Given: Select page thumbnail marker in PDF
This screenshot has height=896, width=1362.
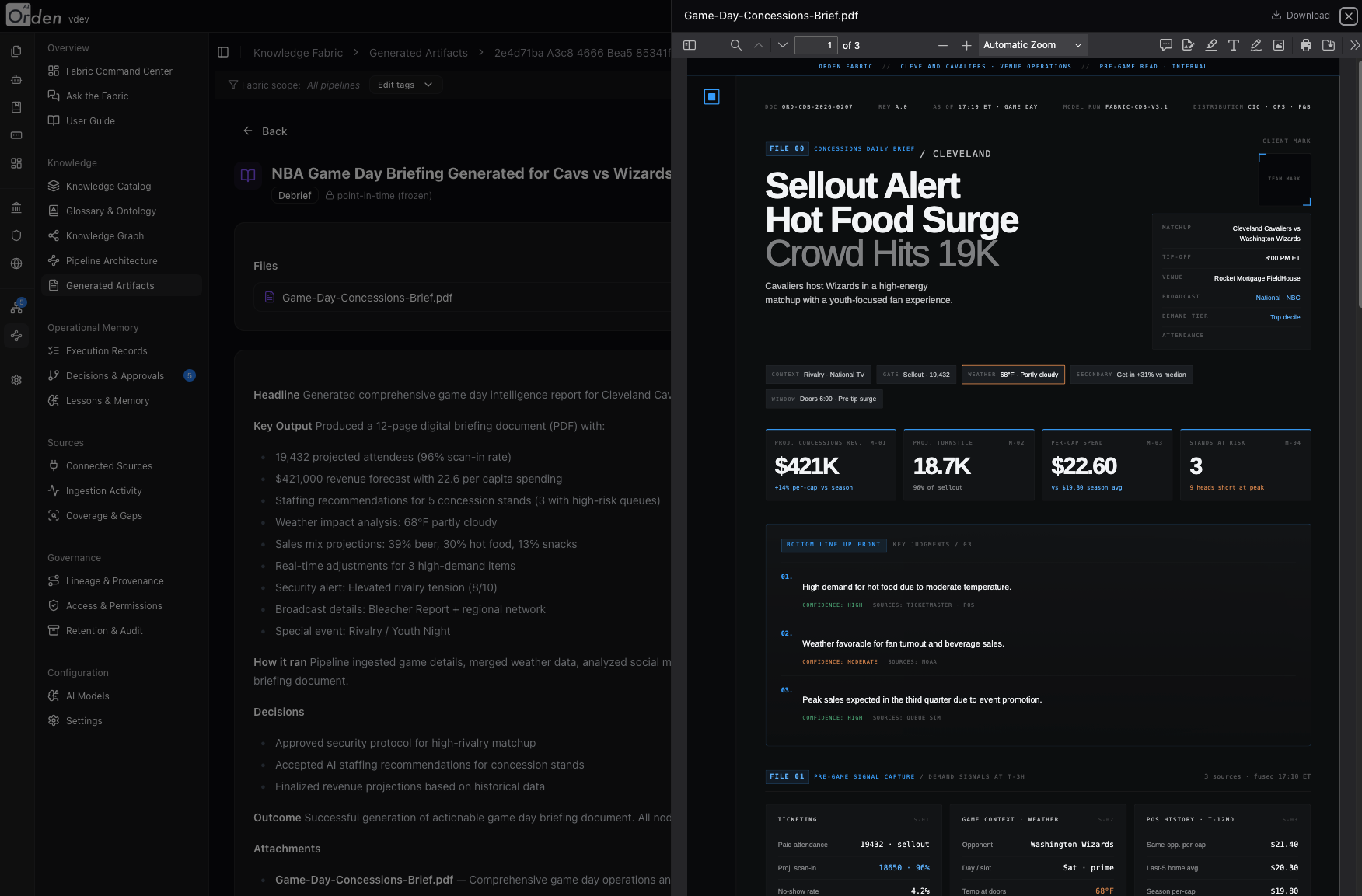Looking at the screenshot, I should point(711,96).
